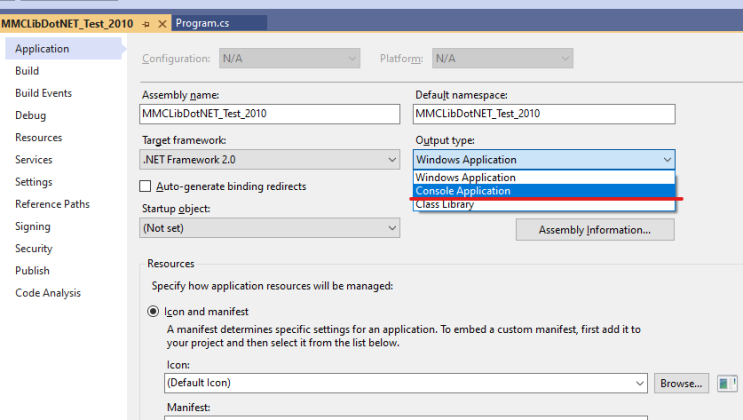Expand the Icon dropdown showing Default Icon

click(x=406, y=383)
